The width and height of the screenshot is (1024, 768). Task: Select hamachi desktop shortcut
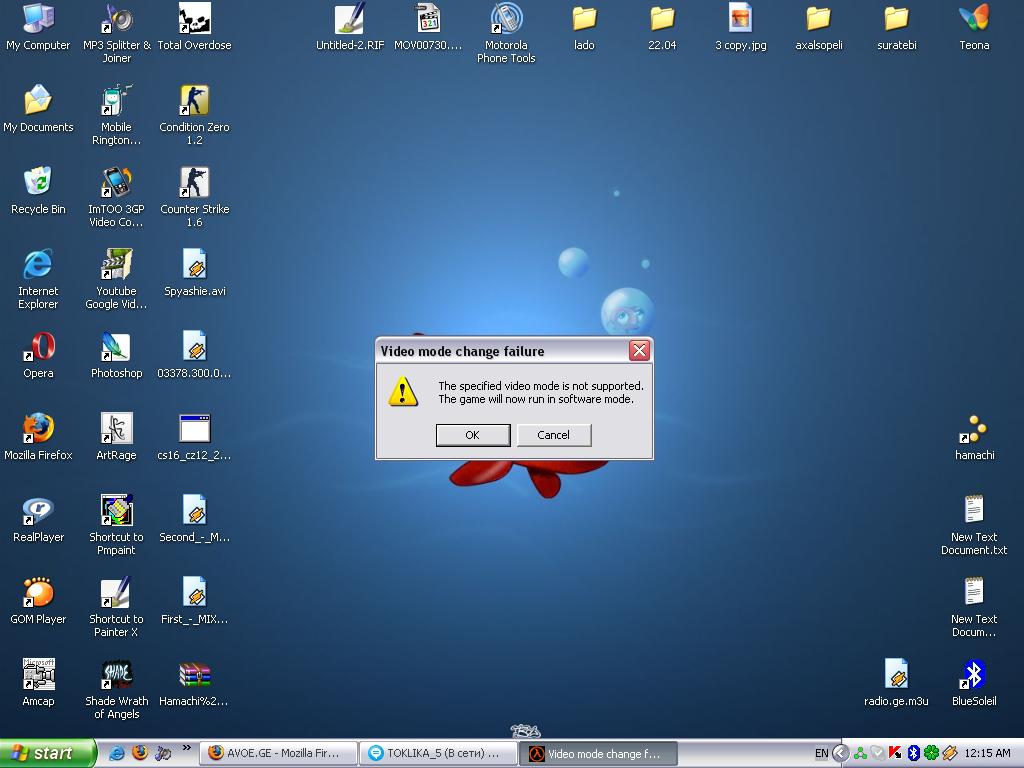[x=974, y=436]
